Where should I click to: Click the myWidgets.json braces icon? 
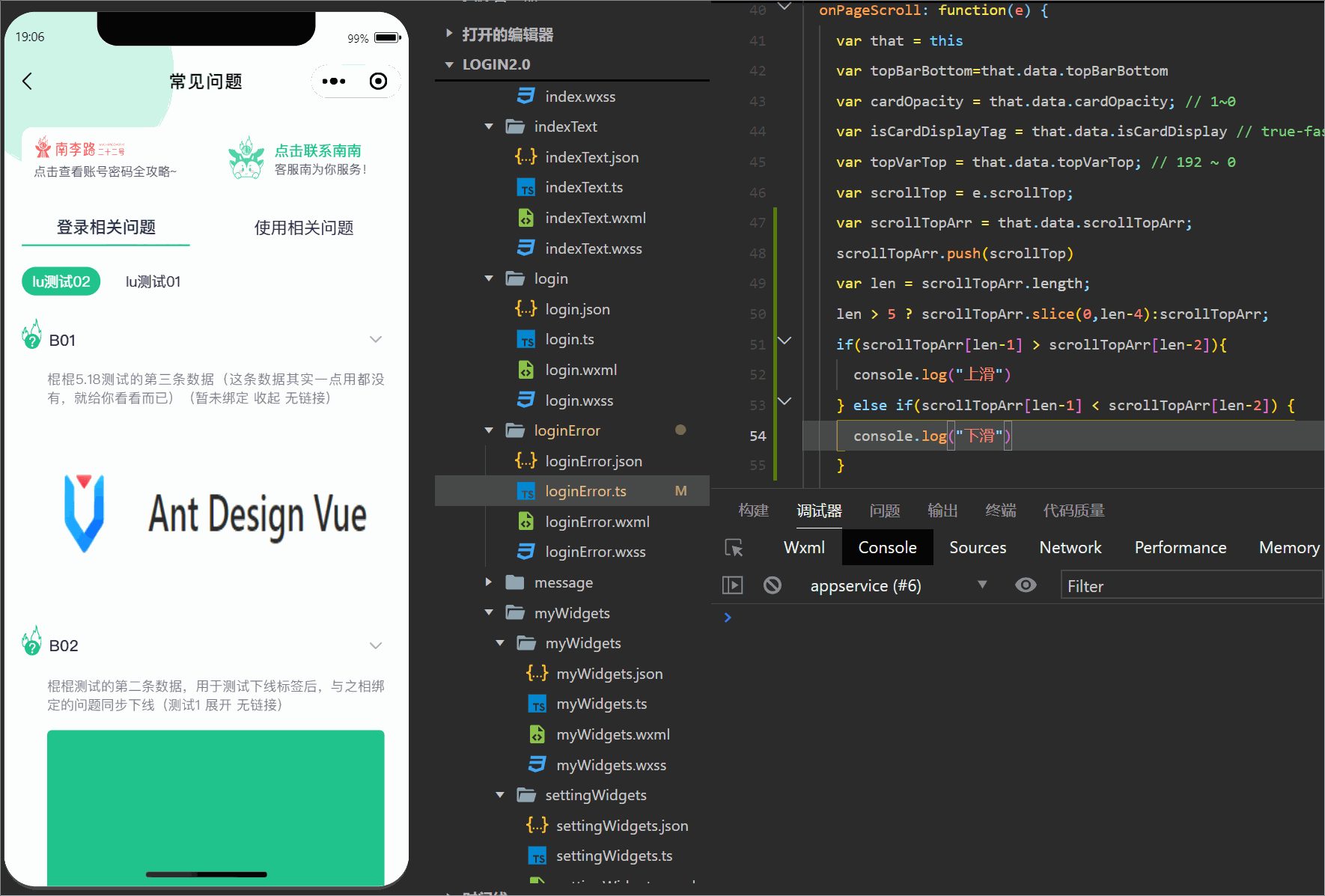pos(537,673)
